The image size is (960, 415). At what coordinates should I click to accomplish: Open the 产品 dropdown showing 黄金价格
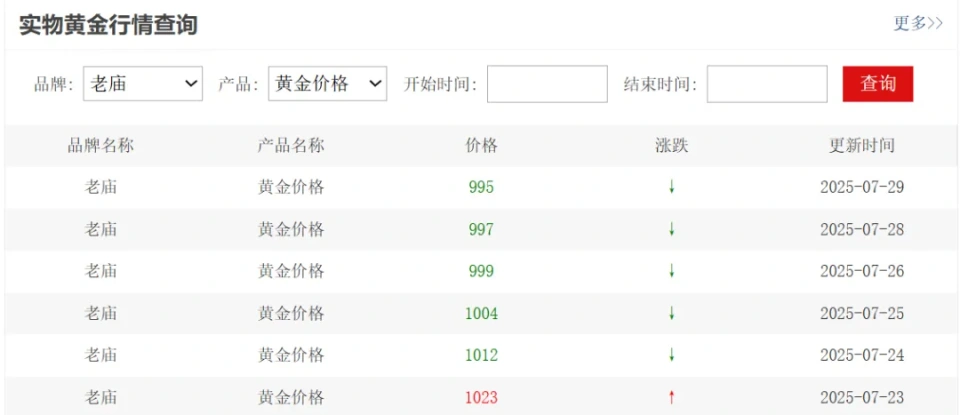(328, 84)
